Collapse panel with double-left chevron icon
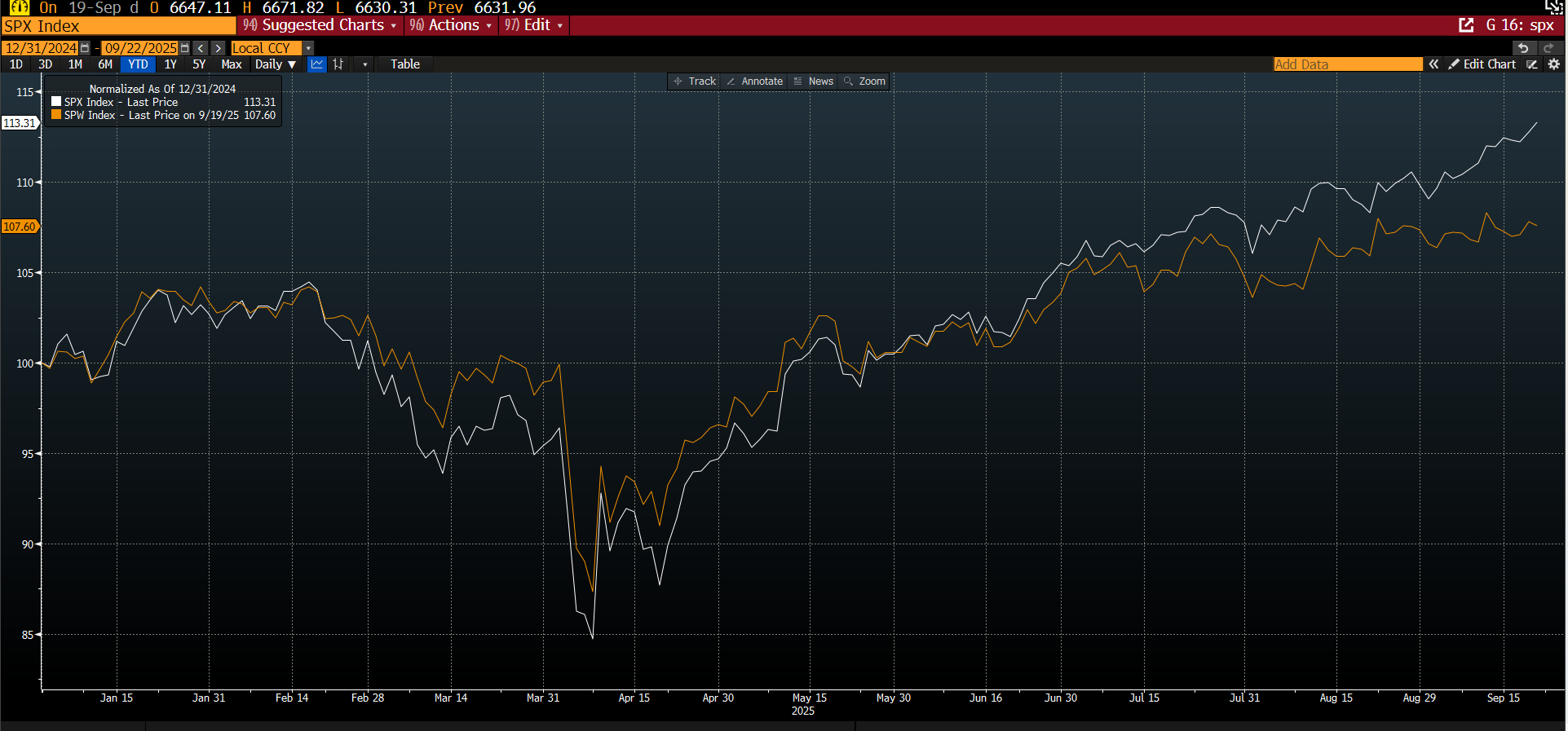The image size is (1568, 731). click(x=1433, y=64)
